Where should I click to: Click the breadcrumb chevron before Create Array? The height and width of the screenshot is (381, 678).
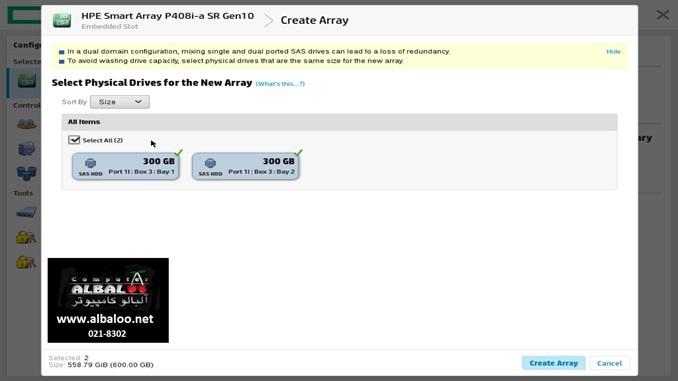tap(269, 20)
